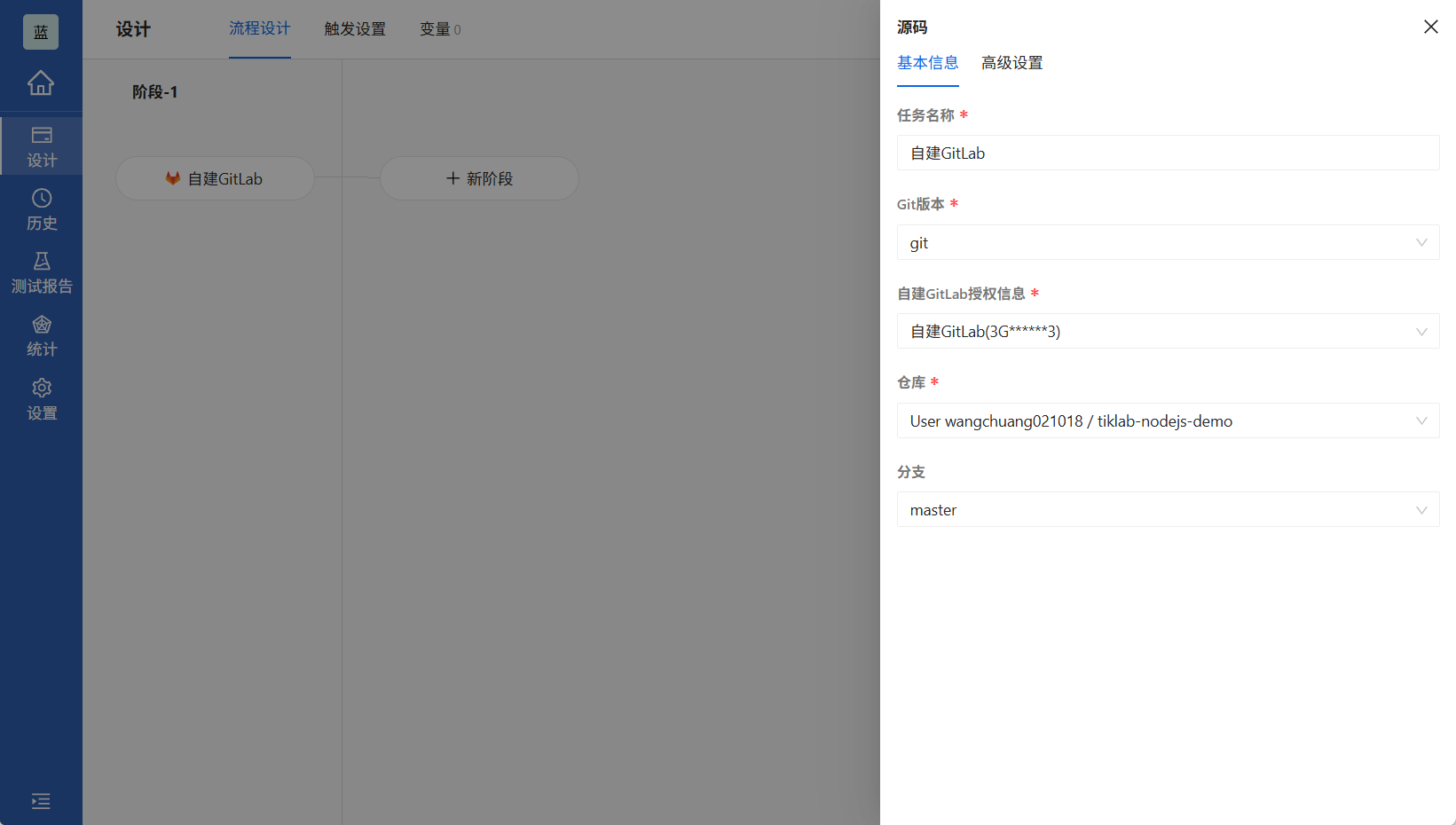Screen dimensions: 1456x825
Task: Switch to 高级设置 in the source panel
Action: coord(1011,63)
